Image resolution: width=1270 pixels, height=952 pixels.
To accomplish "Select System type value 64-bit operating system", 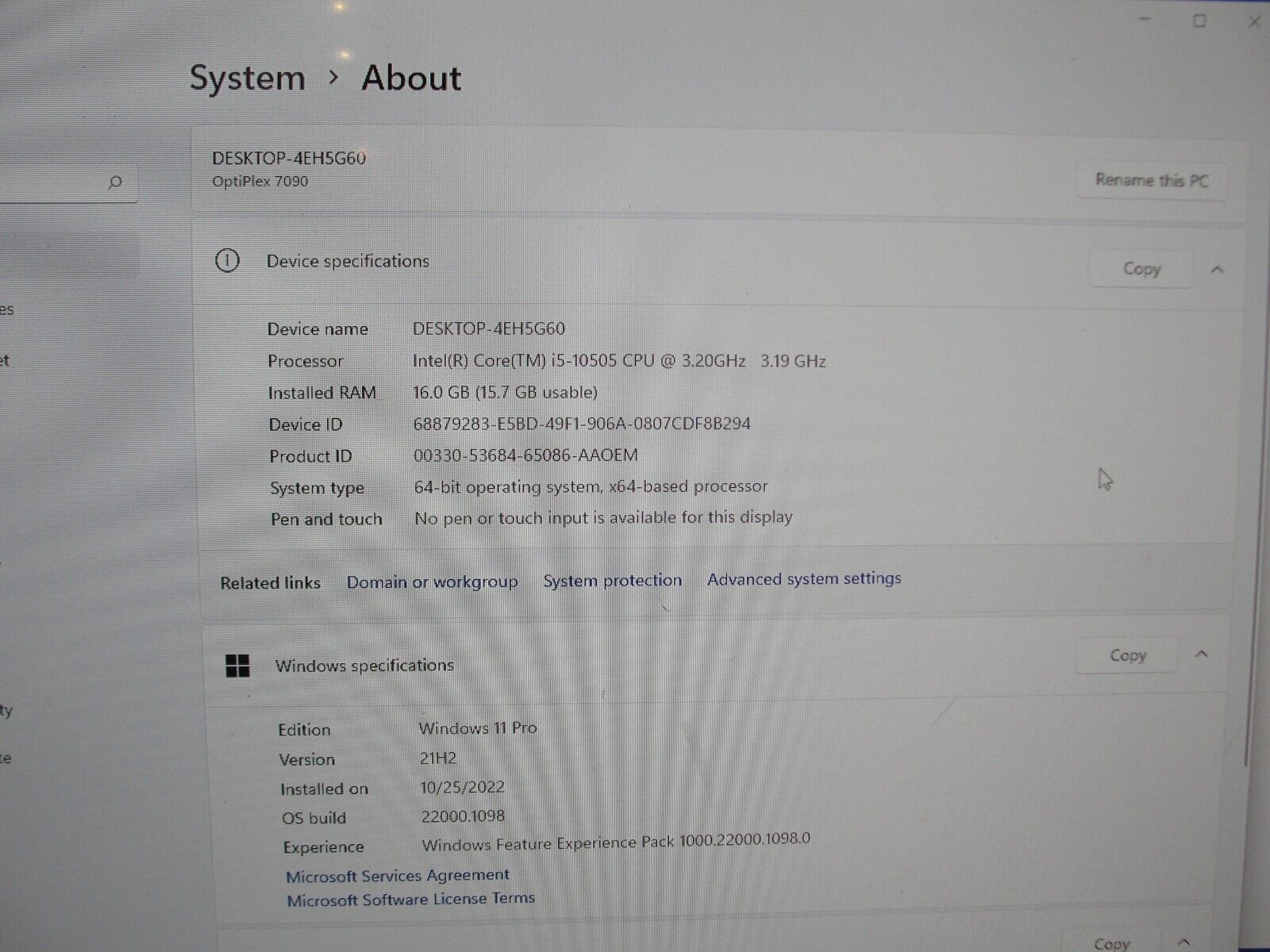I will 591,486.
